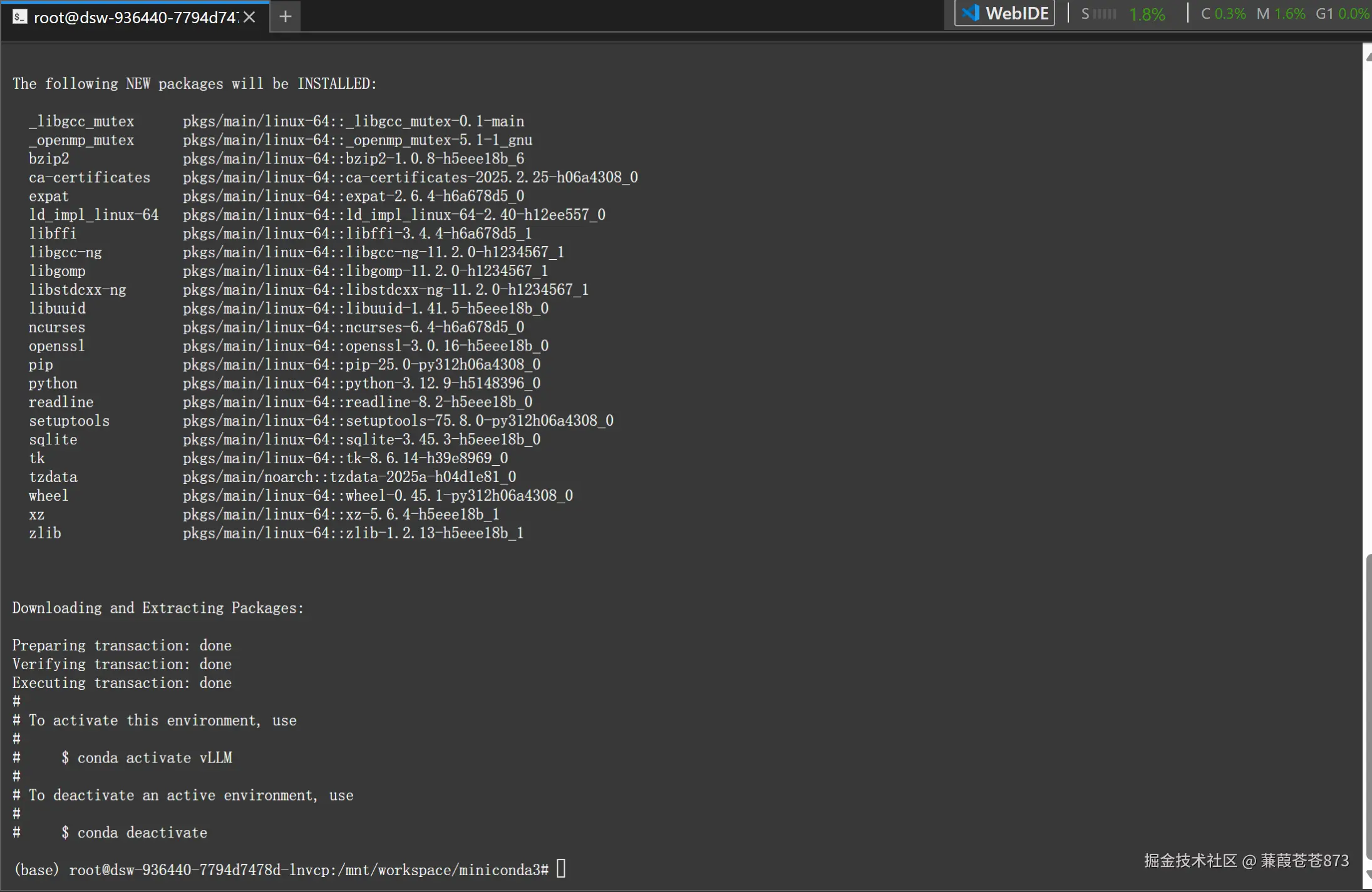Open the WebIDE button

[x=1004, y=13]
